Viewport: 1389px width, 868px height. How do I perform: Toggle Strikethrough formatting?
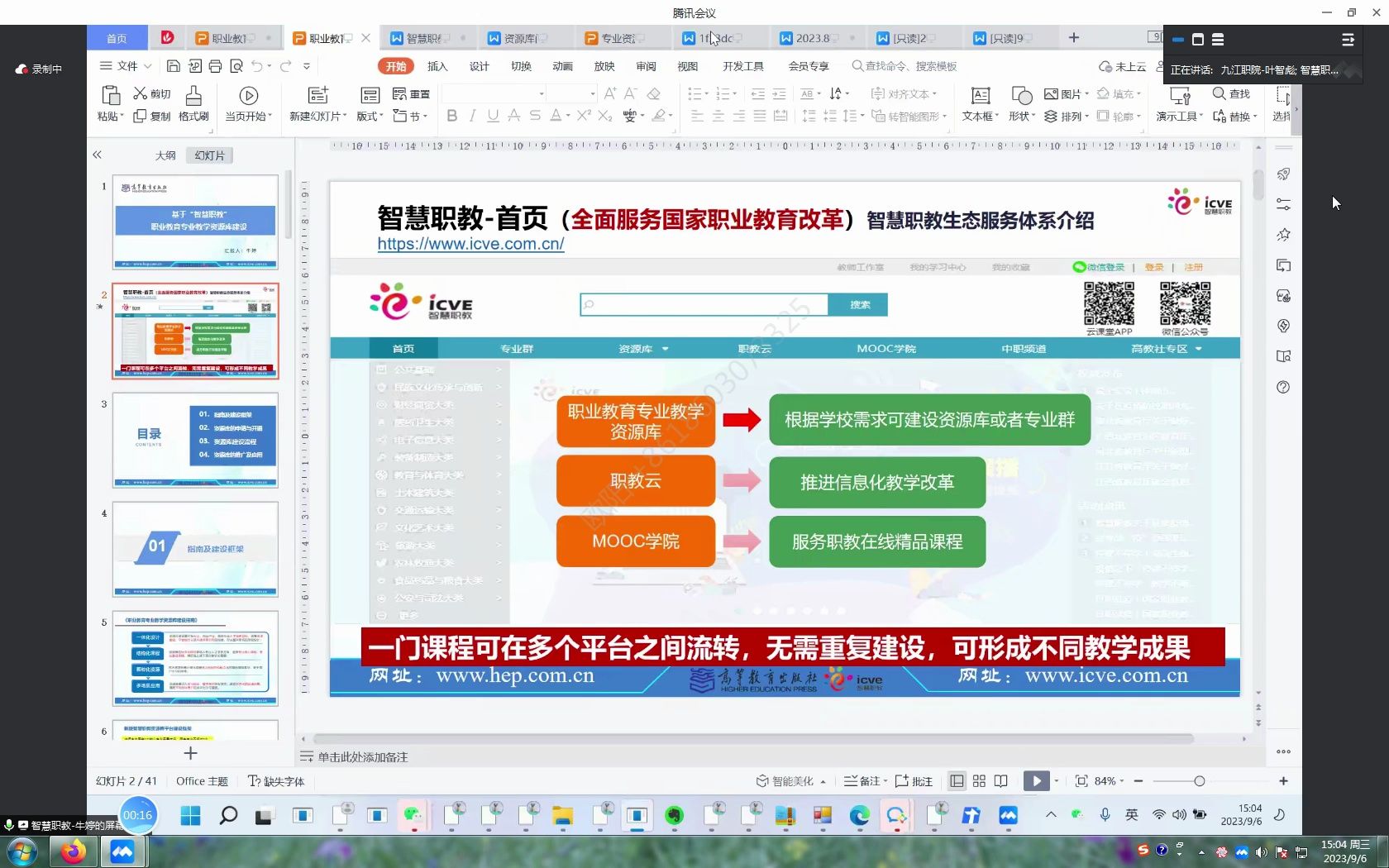point(535,116)
